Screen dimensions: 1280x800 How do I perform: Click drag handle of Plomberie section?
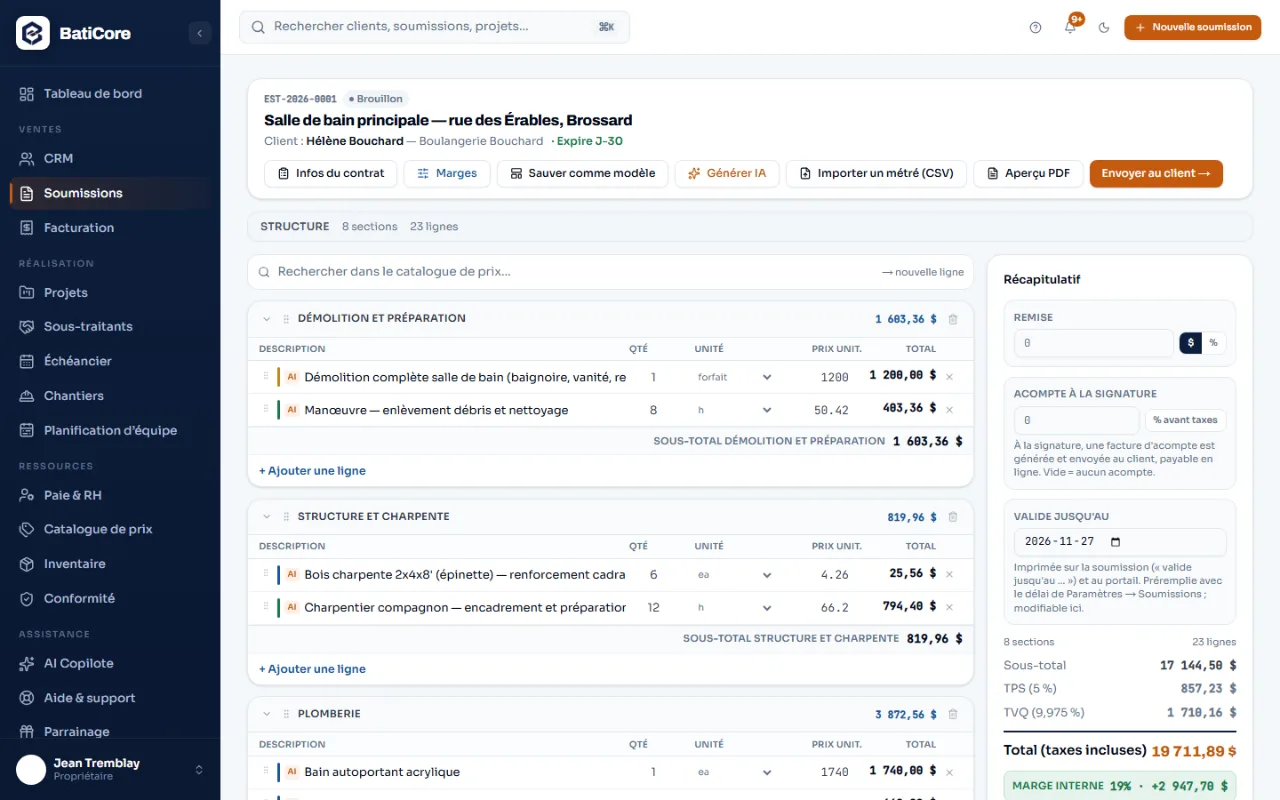coord(286,714)
